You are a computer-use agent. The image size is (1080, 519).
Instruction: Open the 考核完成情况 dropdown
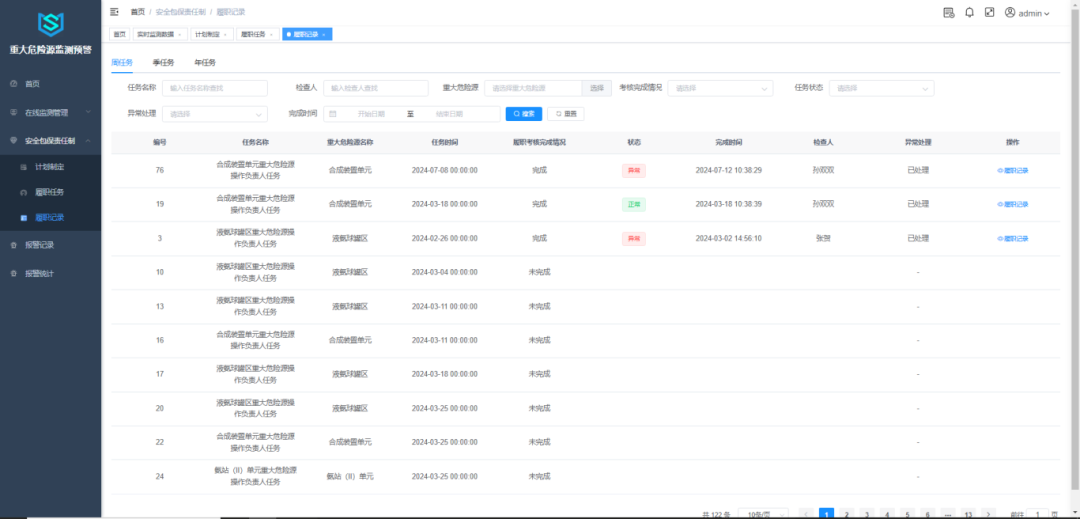click(720, 88)
